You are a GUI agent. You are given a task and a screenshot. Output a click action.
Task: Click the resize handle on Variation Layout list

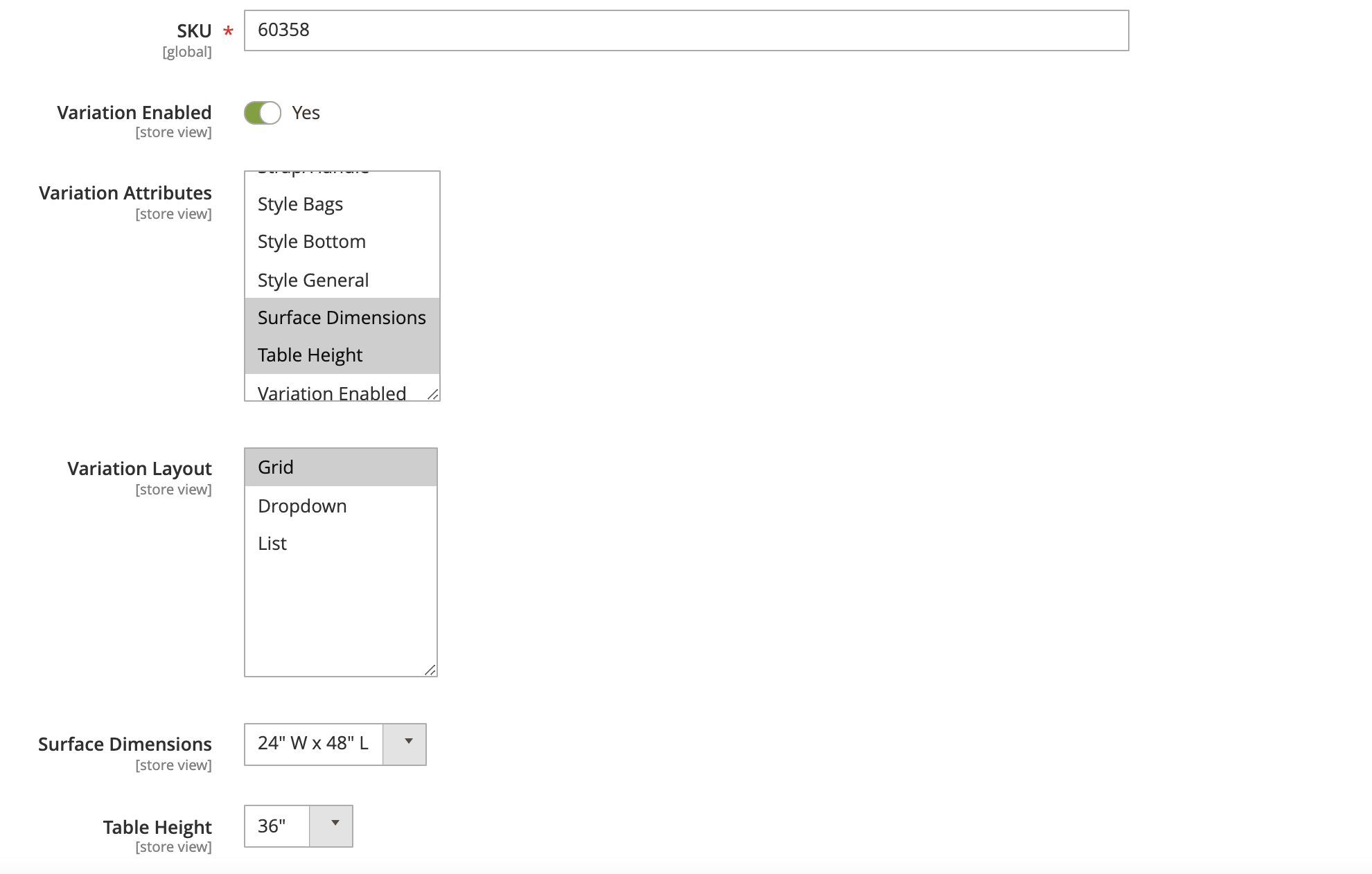(430, 670)
